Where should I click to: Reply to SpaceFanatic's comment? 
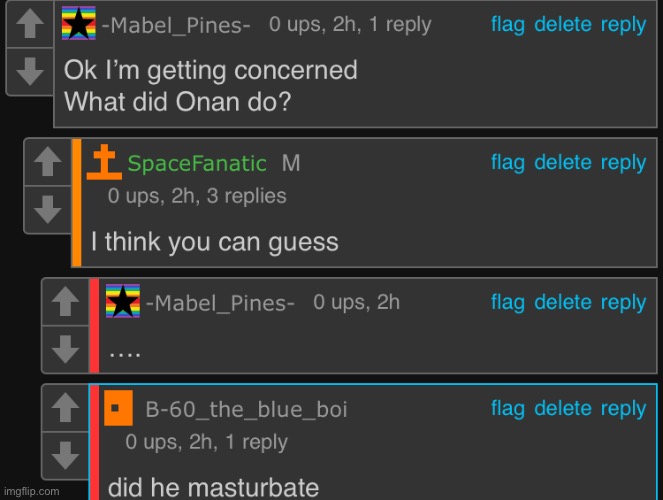coord(623,163)
